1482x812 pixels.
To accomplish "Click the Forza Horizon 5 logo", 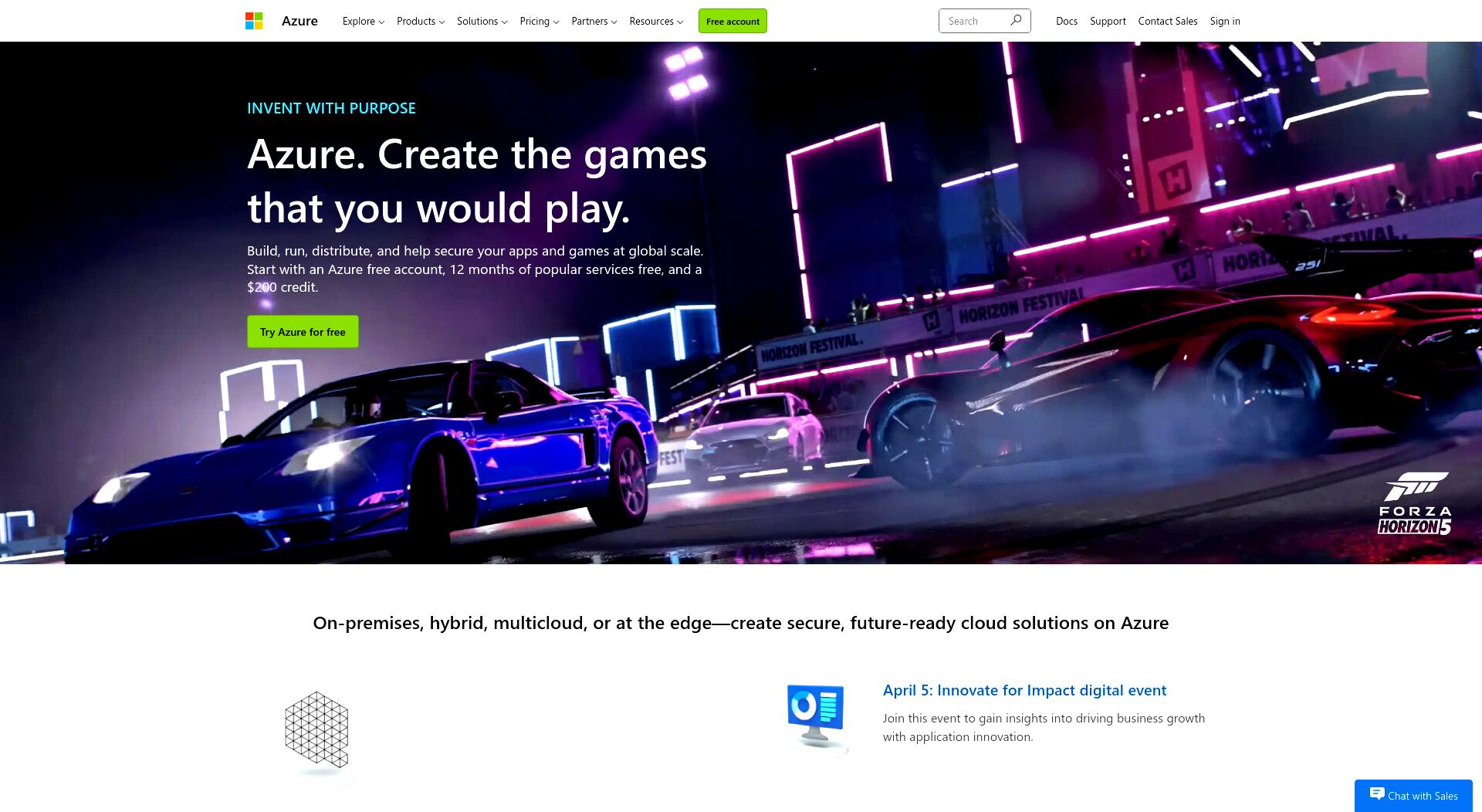I will pos(1415,503).
